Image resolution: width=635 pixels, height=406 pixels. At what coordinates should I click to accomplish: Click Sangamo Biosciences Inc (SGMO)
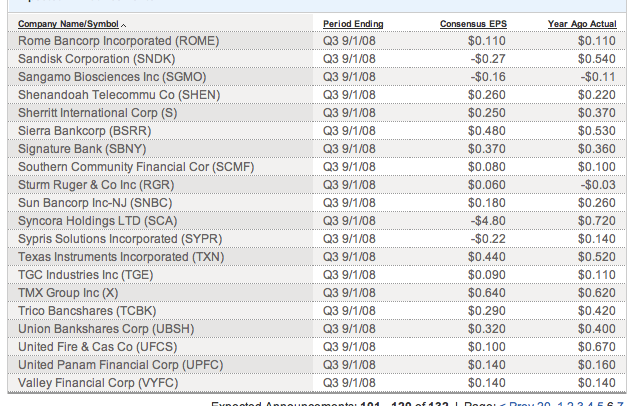point(110,77)
